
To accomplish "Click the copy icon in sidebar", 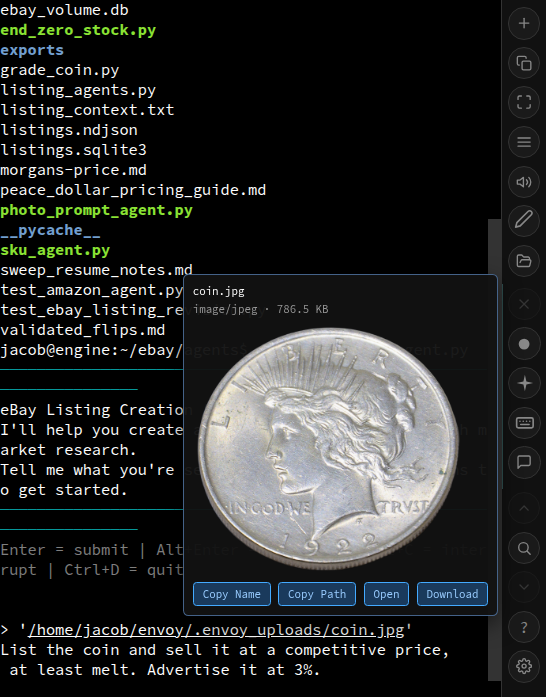I will [x=524, y=63].
